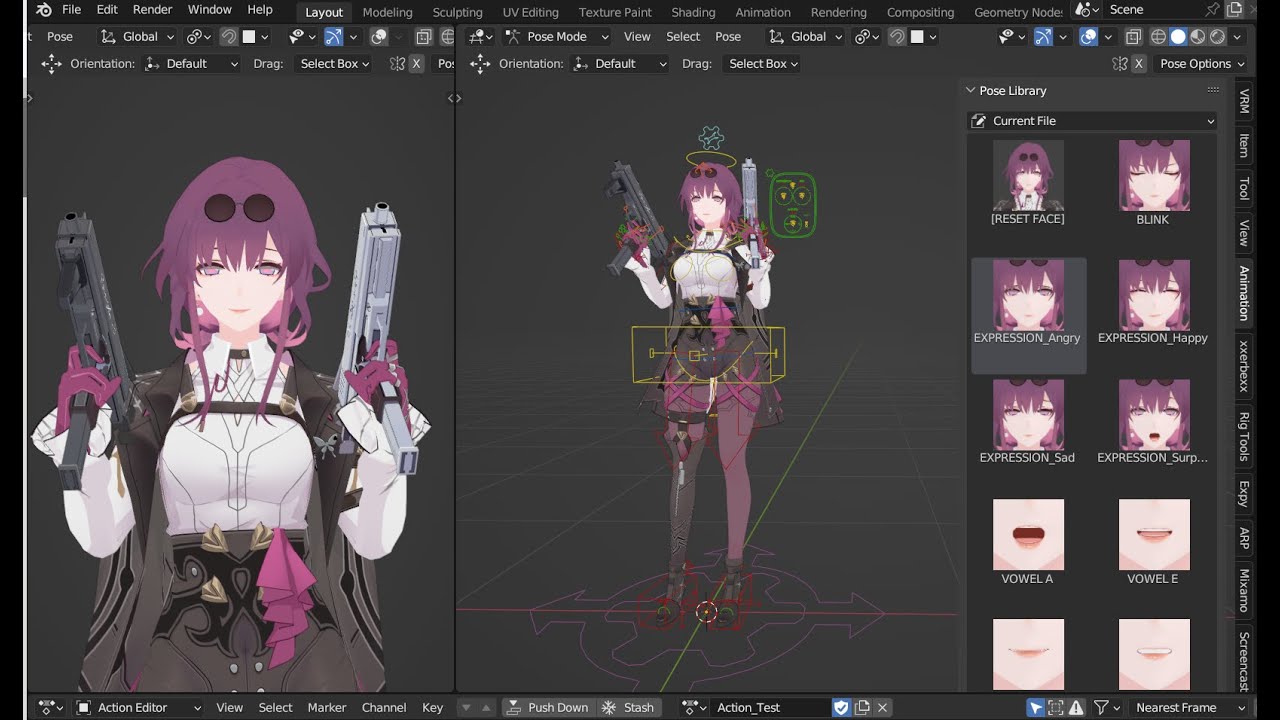Open the Rig Tools sidebar tab

click(1244, 436)
